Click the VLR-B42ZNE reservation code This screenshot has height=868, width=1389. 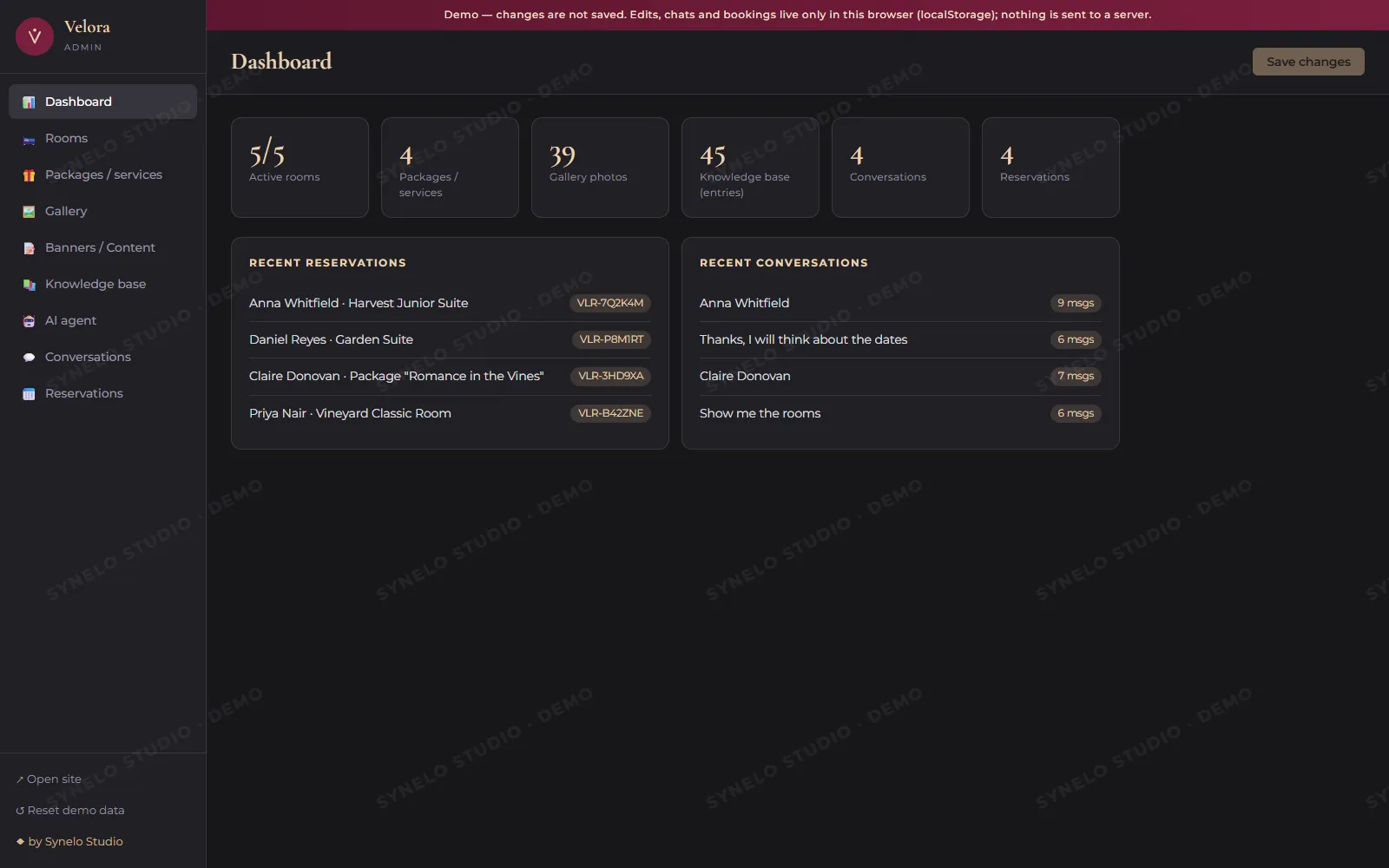coord(610,413)
